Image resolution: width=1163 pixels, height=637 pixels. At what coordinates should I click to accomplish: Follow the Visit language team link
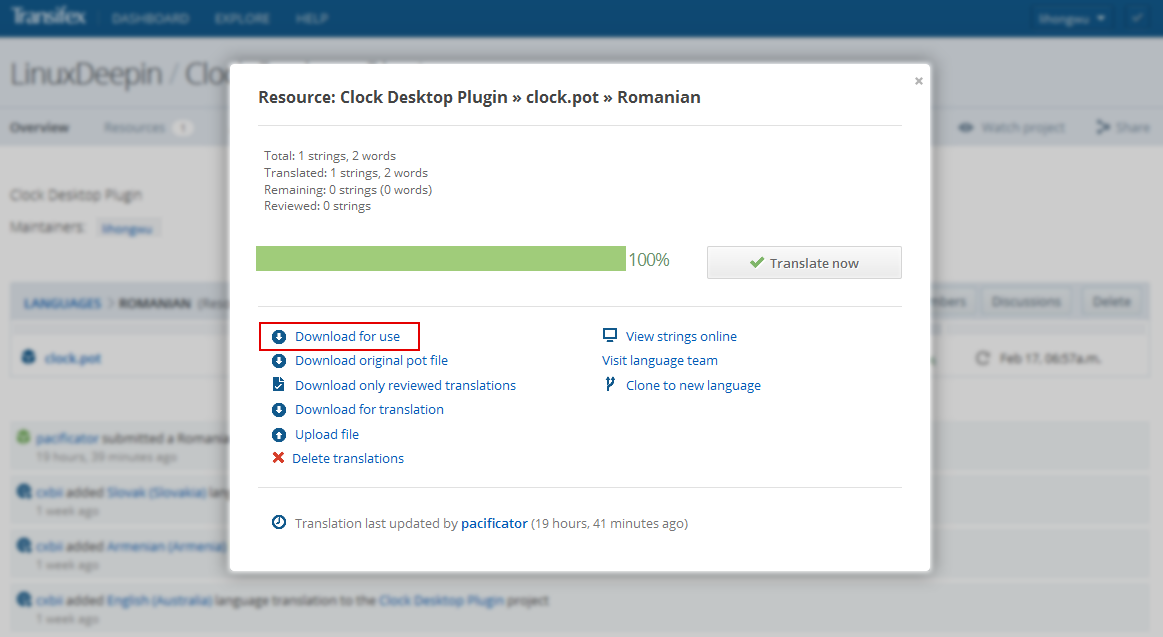tap(660, 360)
